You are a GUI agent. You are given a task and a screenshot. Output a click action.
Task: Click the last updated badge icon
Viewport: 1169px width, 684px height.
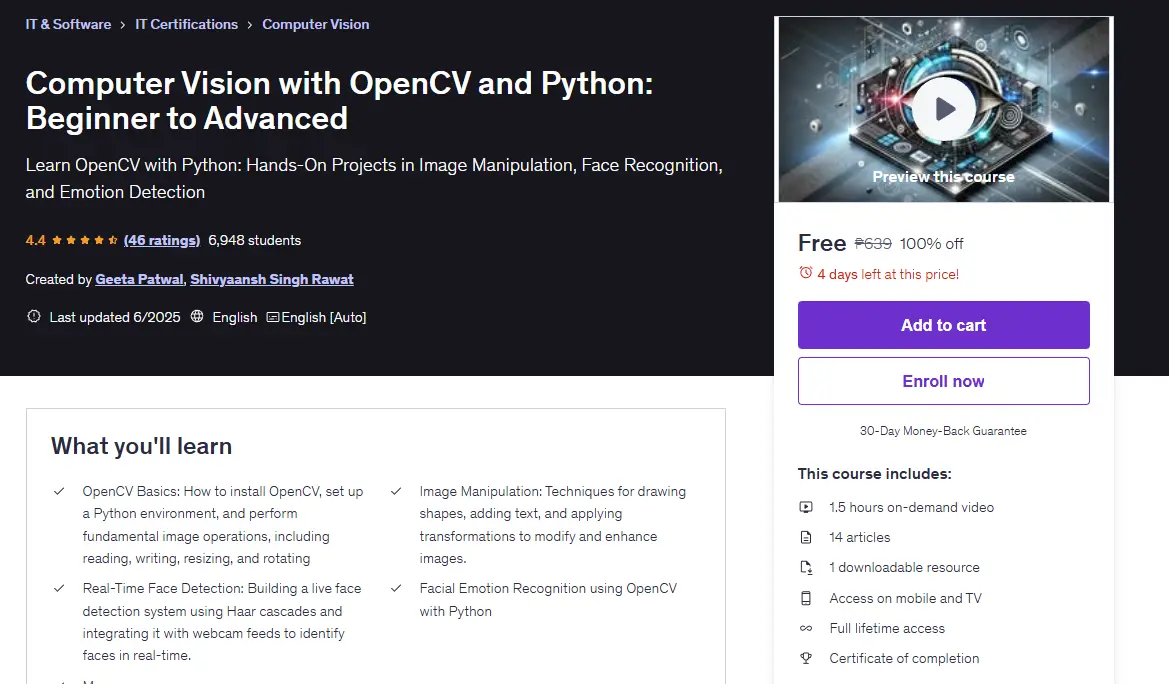pyautogui.click(x=34, y=316)
